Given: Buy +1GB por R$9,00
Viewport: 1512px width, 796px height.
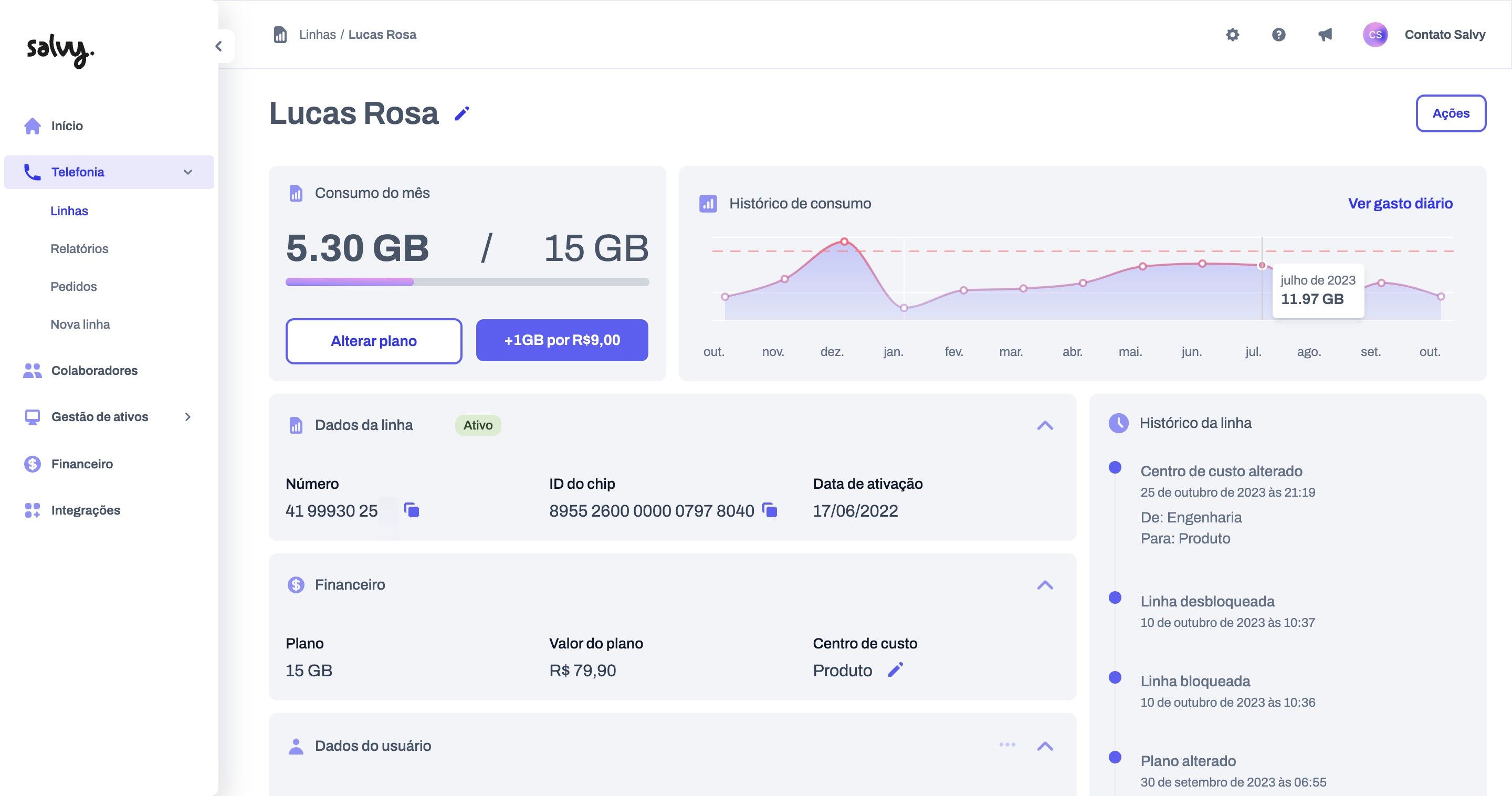Looking at the screenshot, I should tap(562, 340).
